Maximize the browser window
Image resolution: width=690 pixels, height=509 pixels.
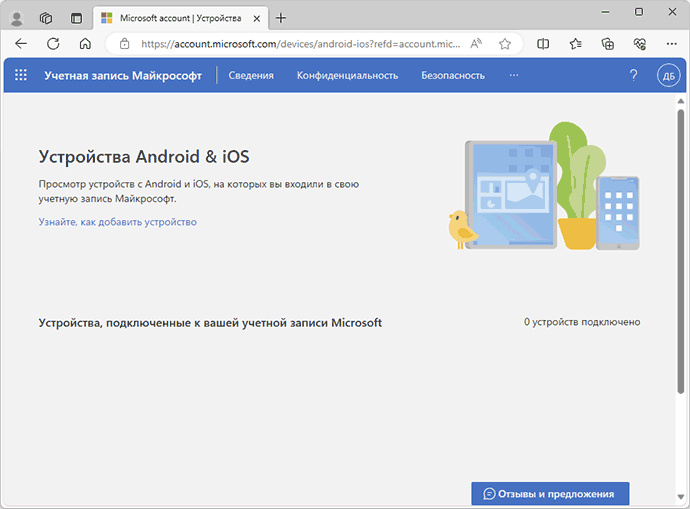[639, 12]
